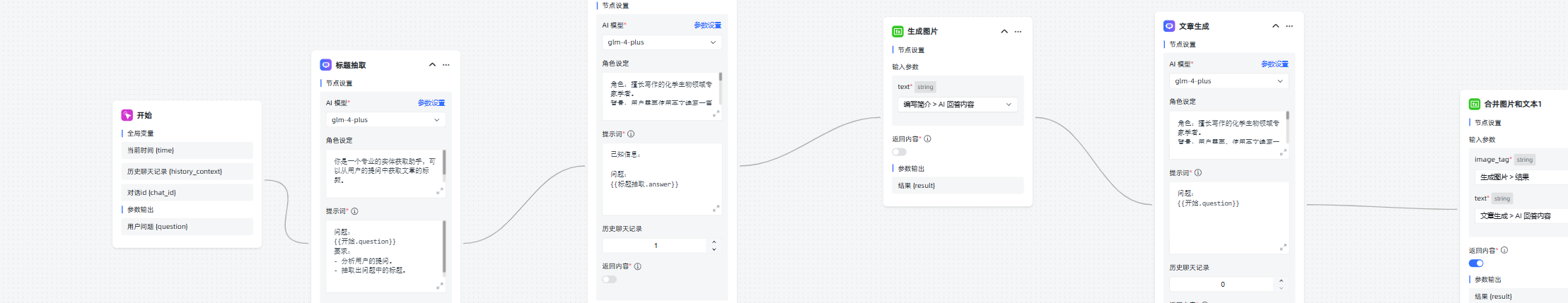
Task: Collapse the 文章生成 node
Action: pyautogui.click(x=1275, y=26)
